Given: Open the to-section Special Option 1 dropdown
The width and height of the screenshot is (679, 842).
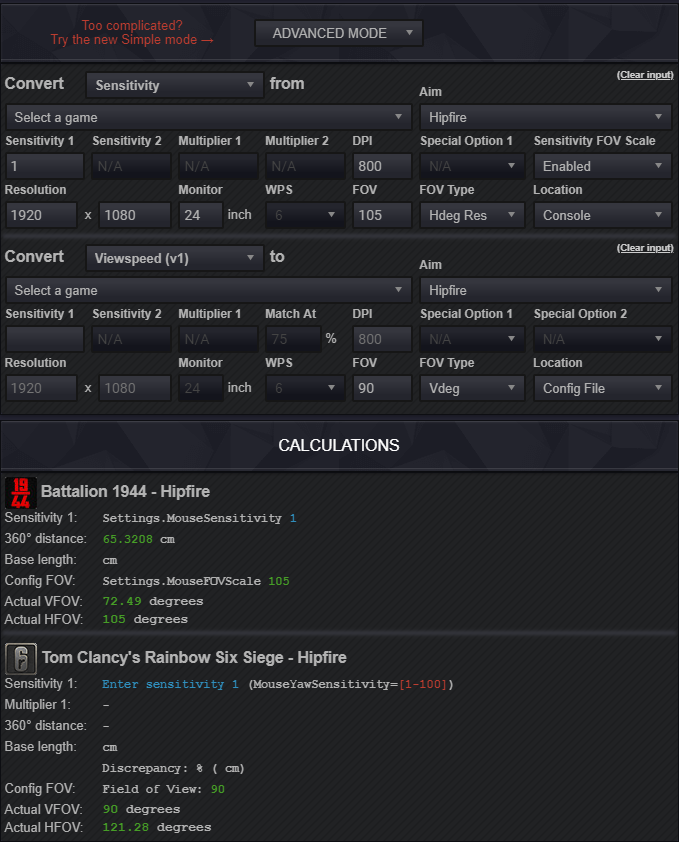Looking at the screenshot, I should point(472,339).
